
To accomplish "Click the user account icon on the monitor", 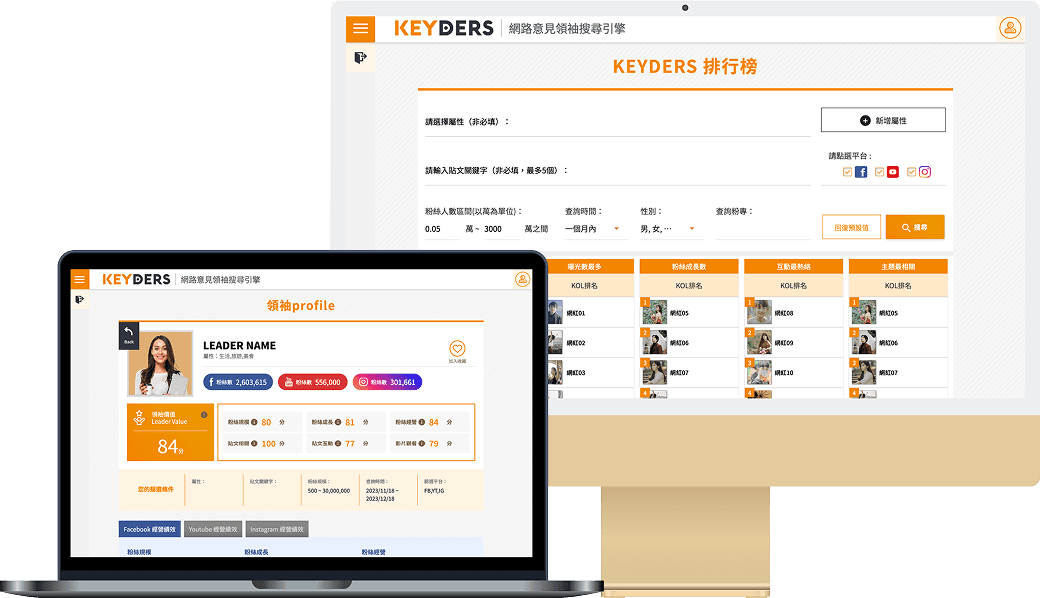I will coord(1010,28).
